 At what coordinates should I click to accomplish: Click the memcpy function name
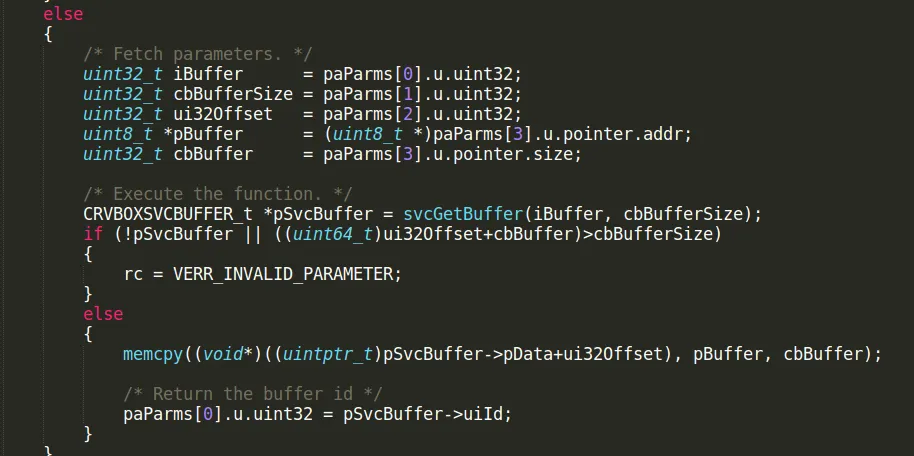[x=153, y=354]
